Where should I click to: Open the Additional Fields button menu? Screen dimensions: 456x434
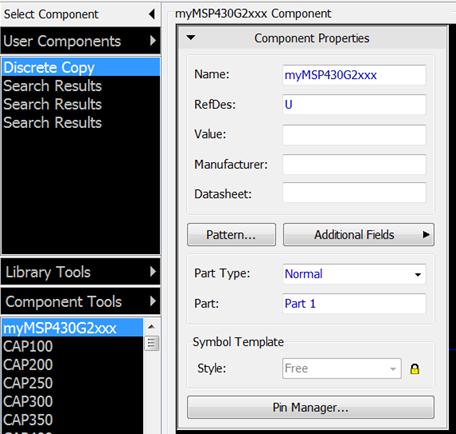pyautogui.click(x=359, y=235)
